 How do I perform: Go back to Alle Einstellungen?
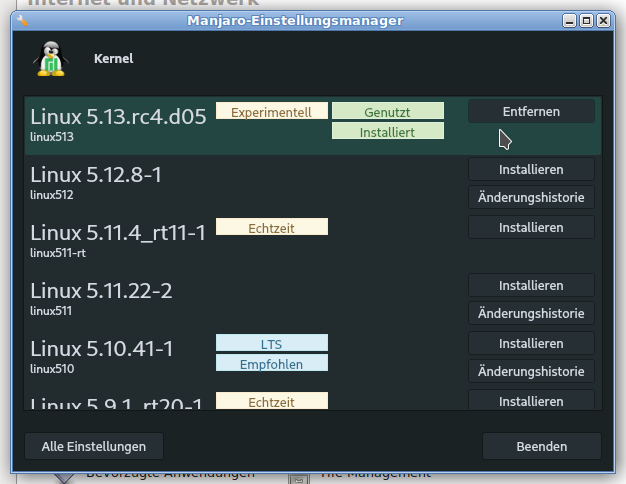click(94, 446)
